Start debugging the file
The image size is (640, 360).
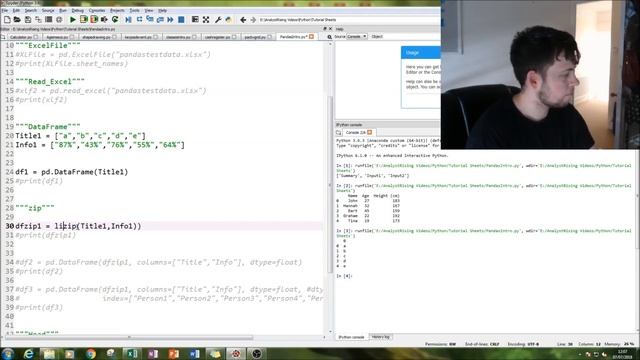coord(129,20)
